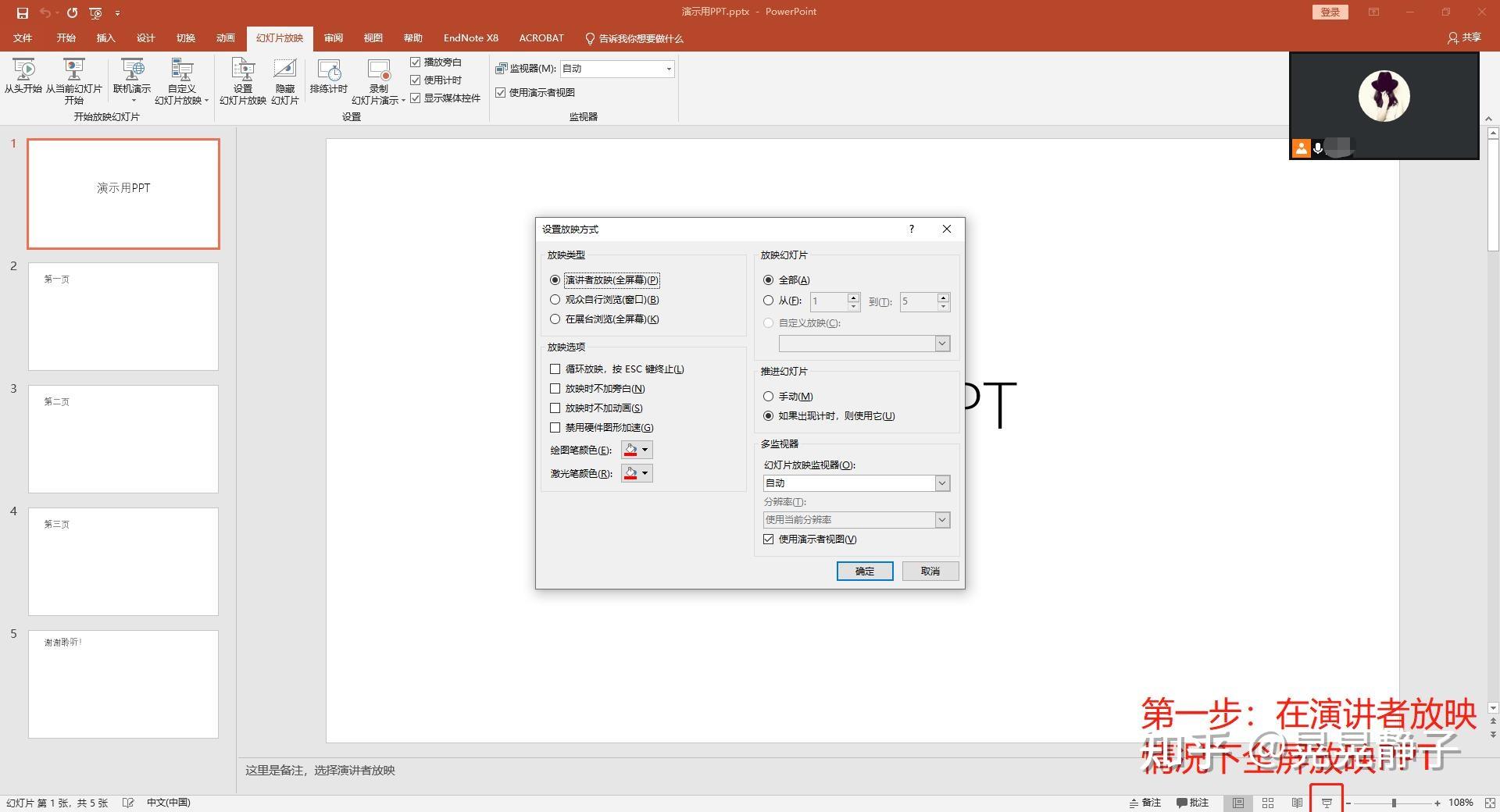Expand 分辨率 dropdown in dialog
The height and width of the screenshot is (812, 1500).
[x=942, y=520]
